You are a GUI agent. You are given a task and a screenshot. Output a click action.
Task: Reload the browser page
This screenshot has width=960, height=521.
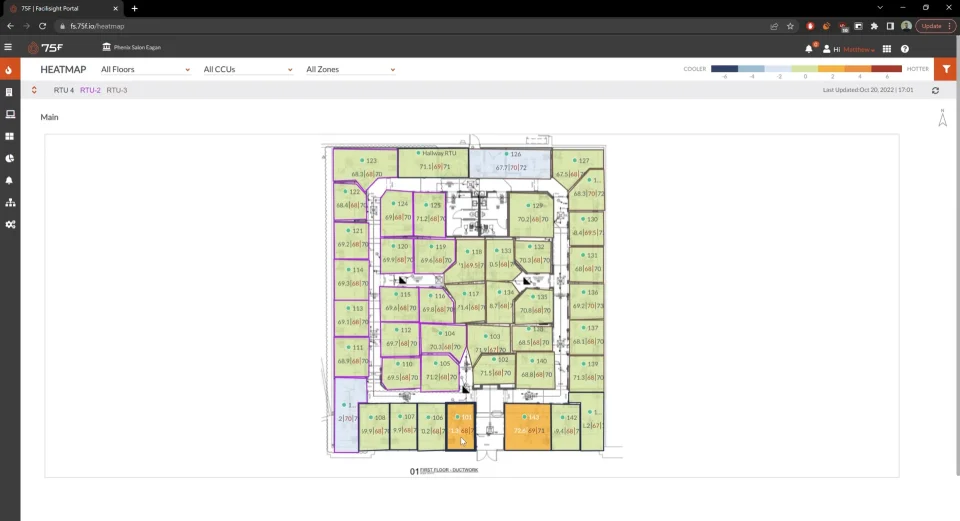pos(42,26)
